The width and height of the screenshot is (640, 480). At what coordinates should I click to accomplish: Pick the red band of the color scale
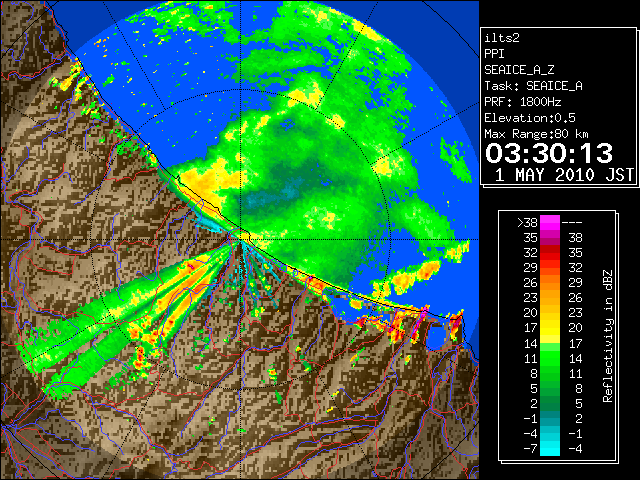point(550,253)
